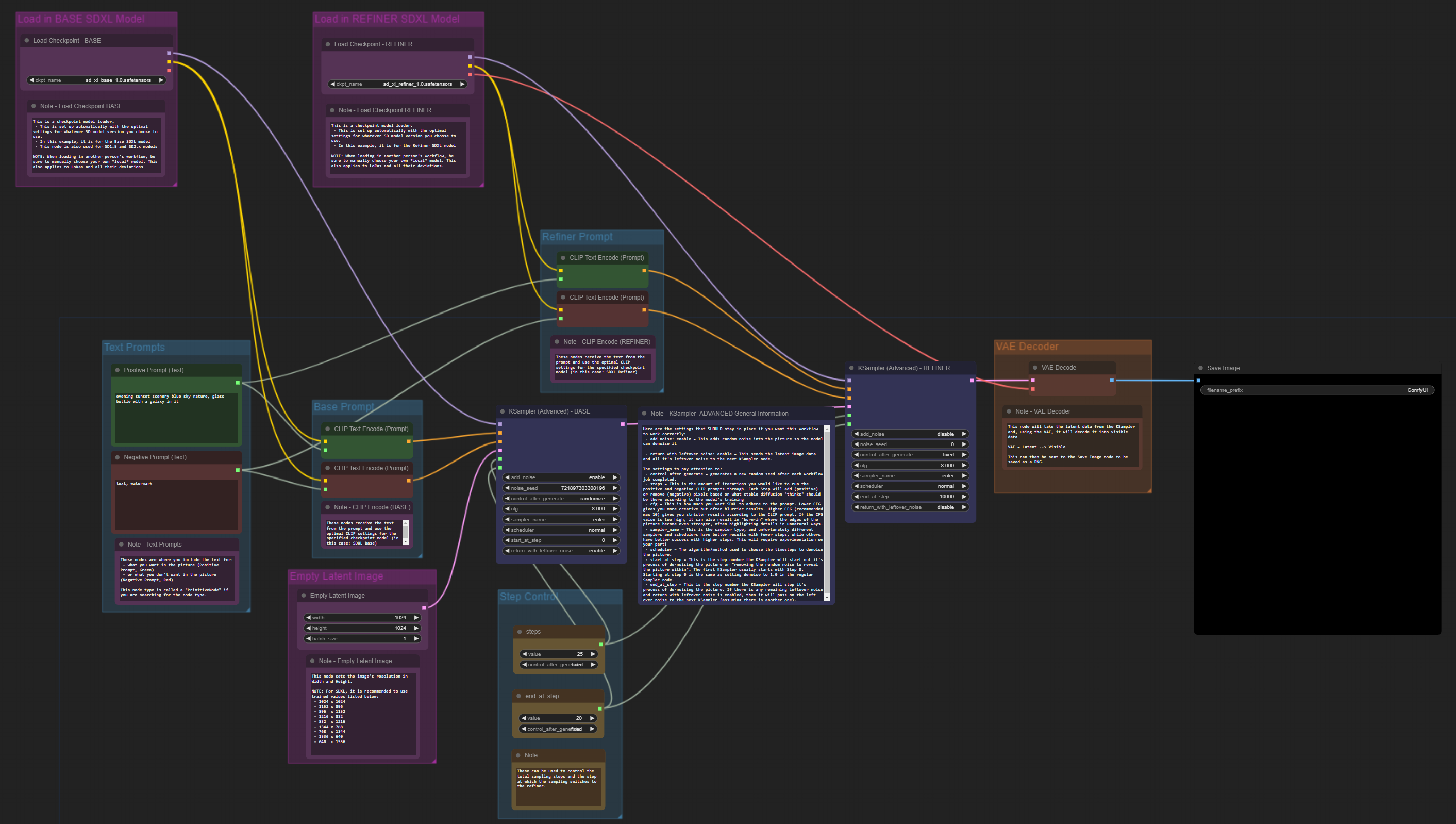This screenshot has height=824, width=1456.
Task: Collapse the steps node in Step Control group
Action: coord(520,632)
